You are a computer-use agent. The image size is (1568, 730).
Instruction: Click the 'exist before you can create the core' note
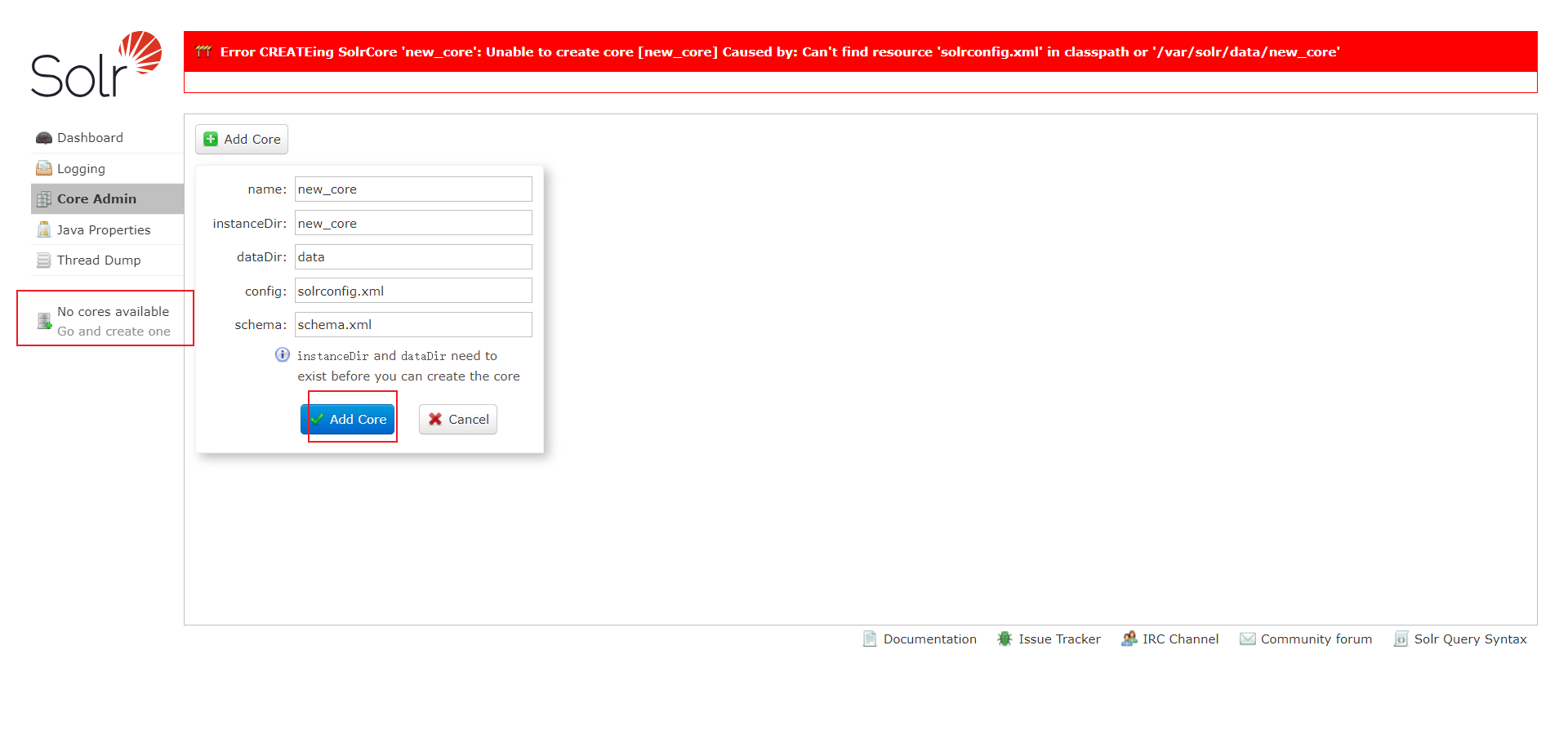click(x=408, y=376)
